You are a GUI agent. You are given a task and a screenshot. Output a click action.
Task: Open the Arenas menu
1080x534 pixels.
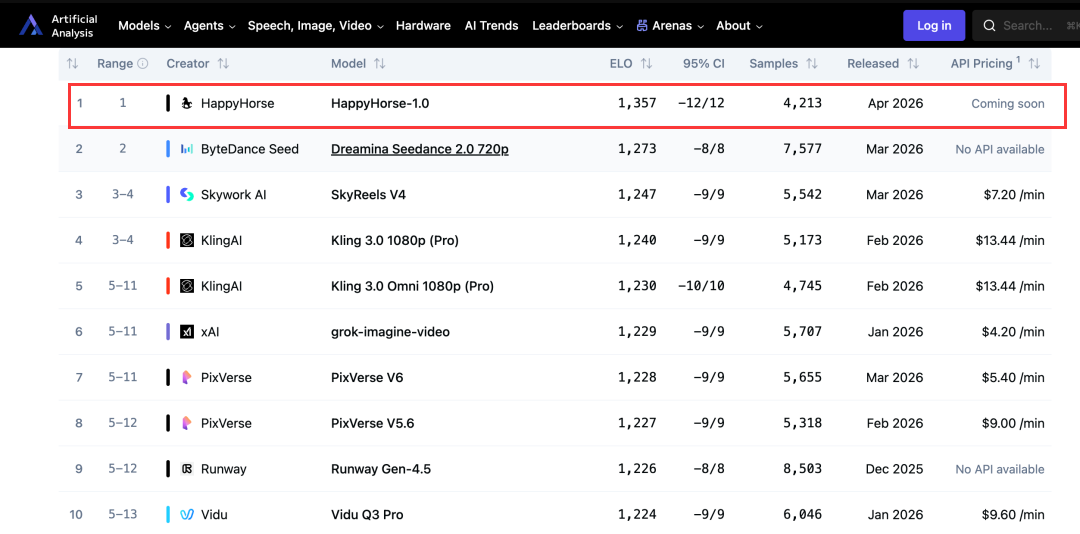click(x=670, y=26)
